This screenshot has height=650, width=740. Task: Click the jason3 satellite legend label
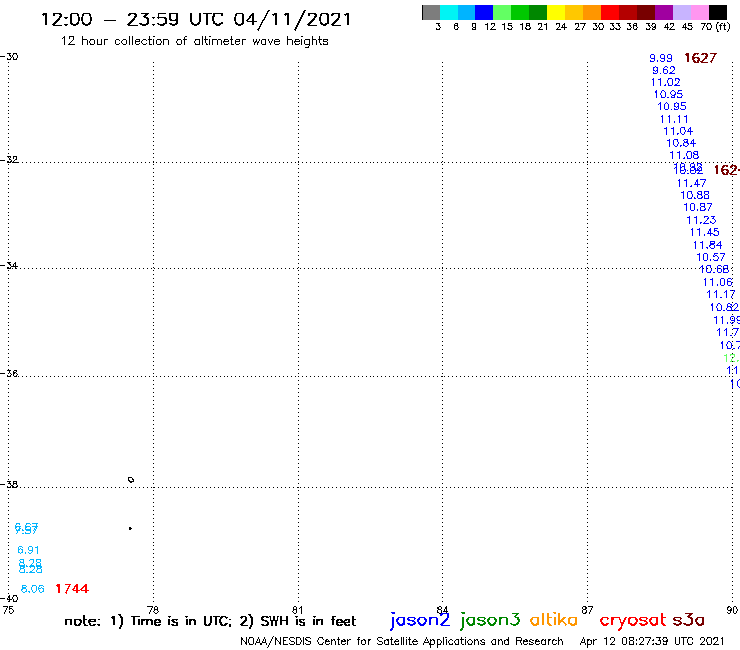tap(490, 620)
